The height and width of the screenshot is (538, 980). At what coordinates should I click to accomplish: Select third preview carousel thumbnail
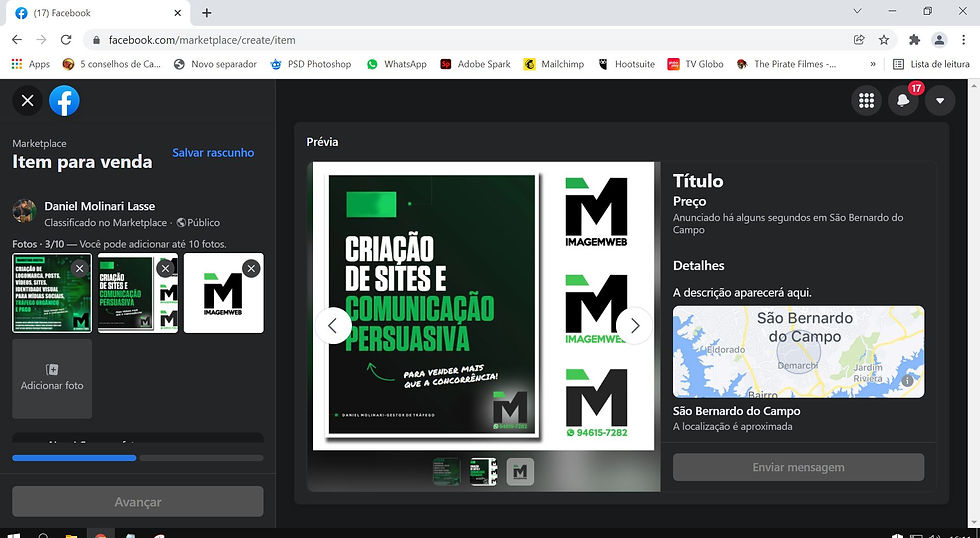pos(520,472)
